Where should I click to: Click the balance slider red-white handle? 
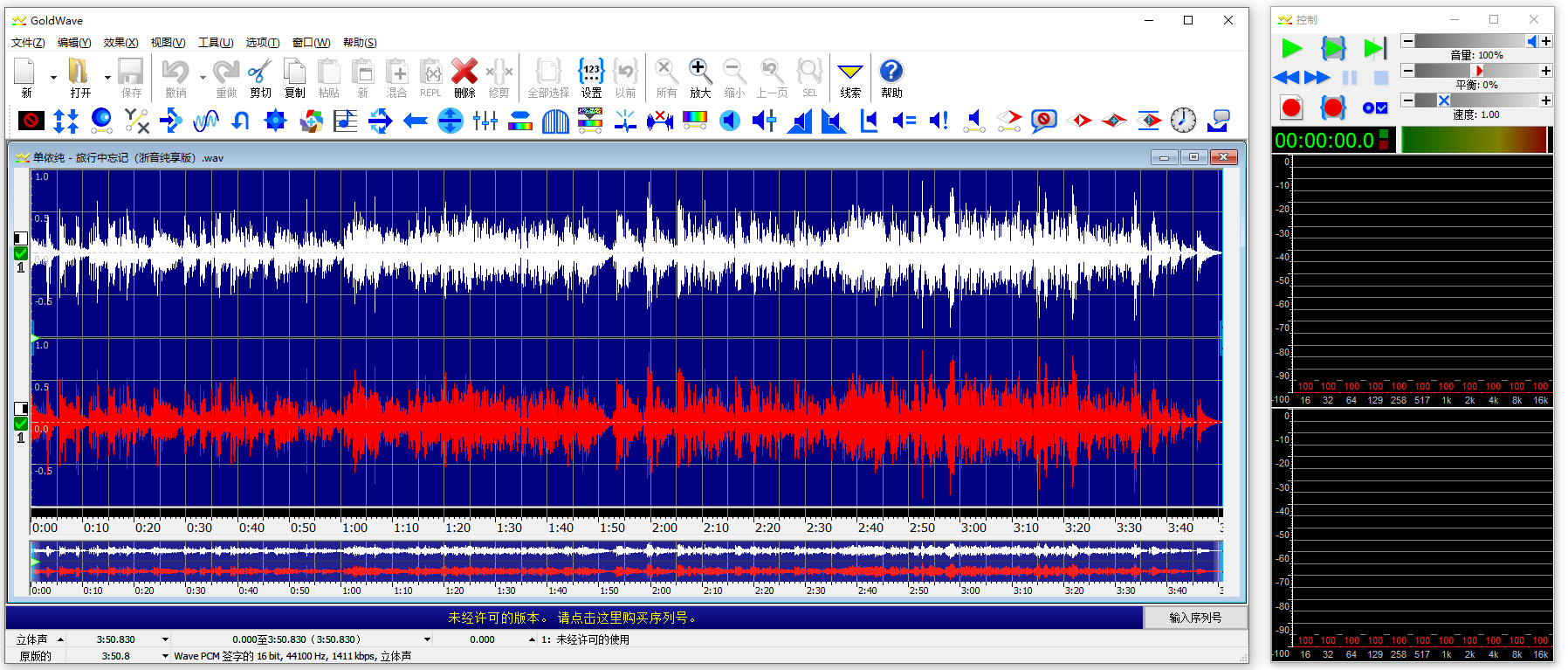click(x=1478, y=71)
